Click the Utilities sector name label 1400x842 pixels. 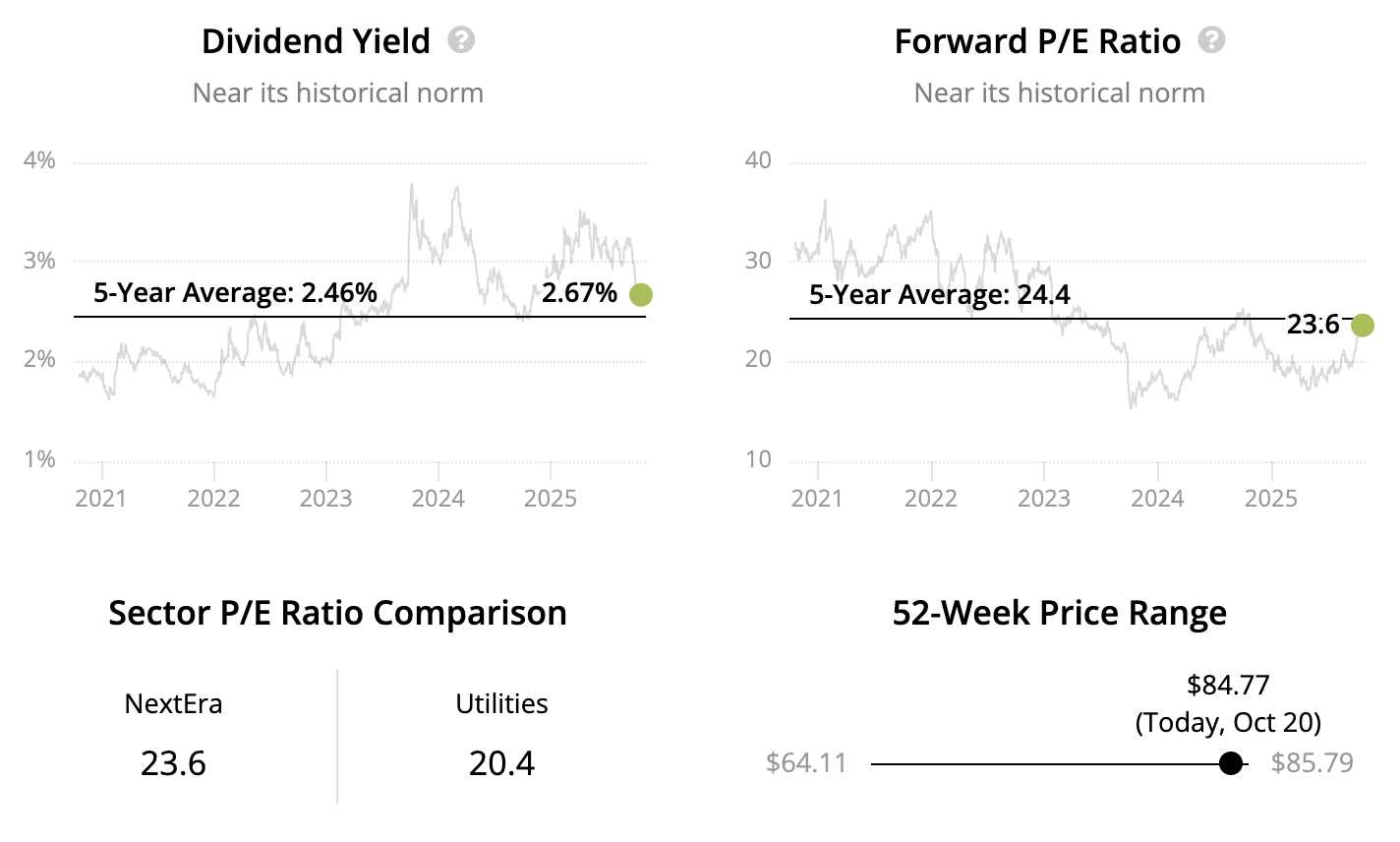point(501,704)
